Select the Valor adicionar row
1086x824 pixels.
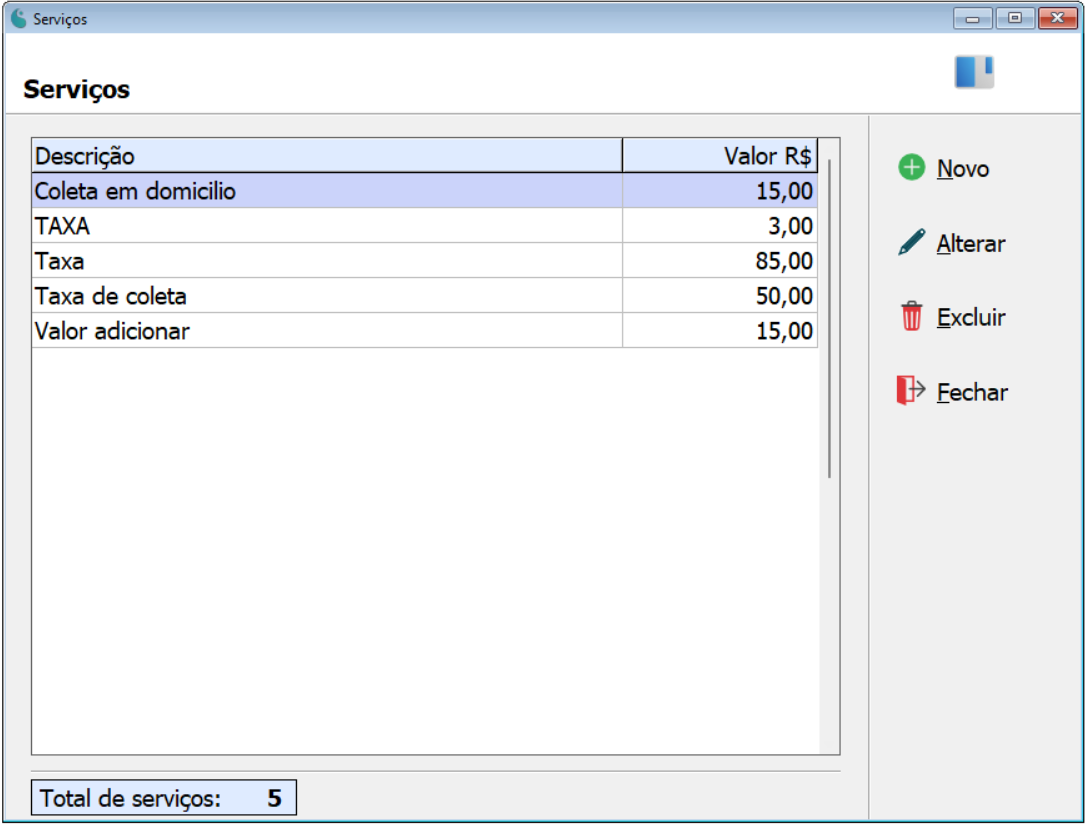pyautogui.click(x=425, y=330)
